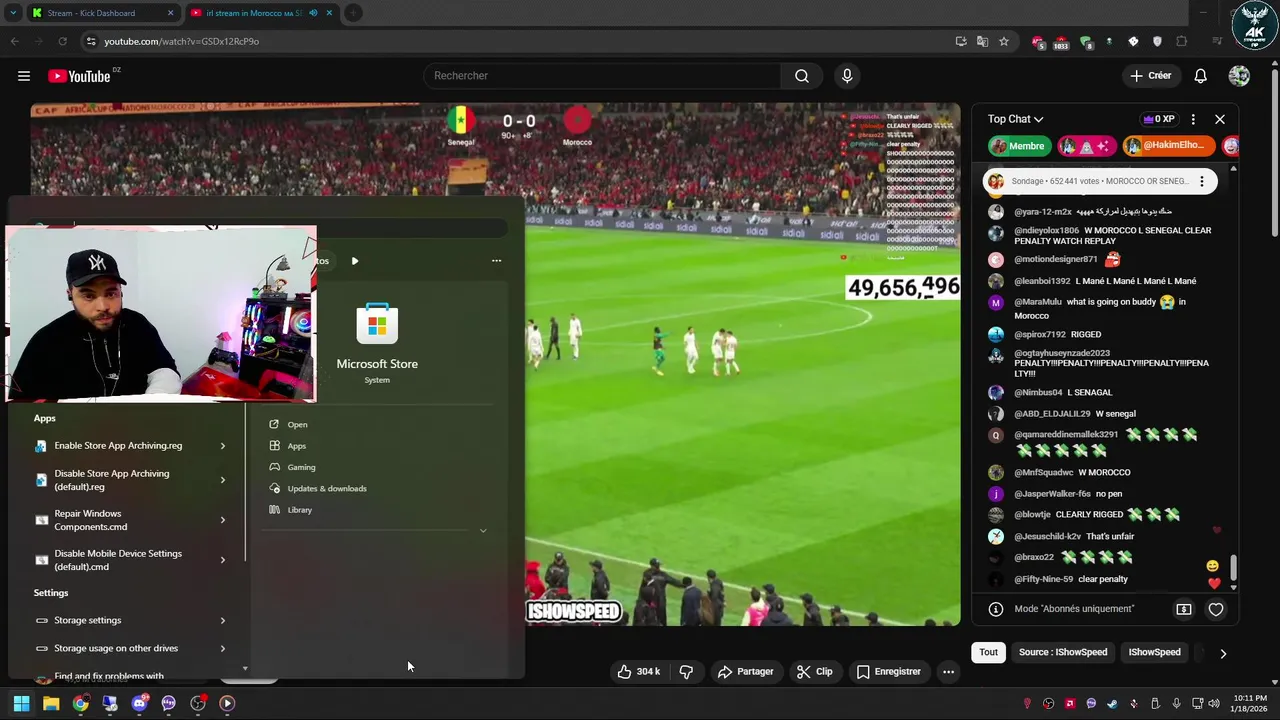The height and width of the screenshot is (720, 1280).
Task: Mute the irl stream in Morocco tab audio
Action: click(313, 13)
